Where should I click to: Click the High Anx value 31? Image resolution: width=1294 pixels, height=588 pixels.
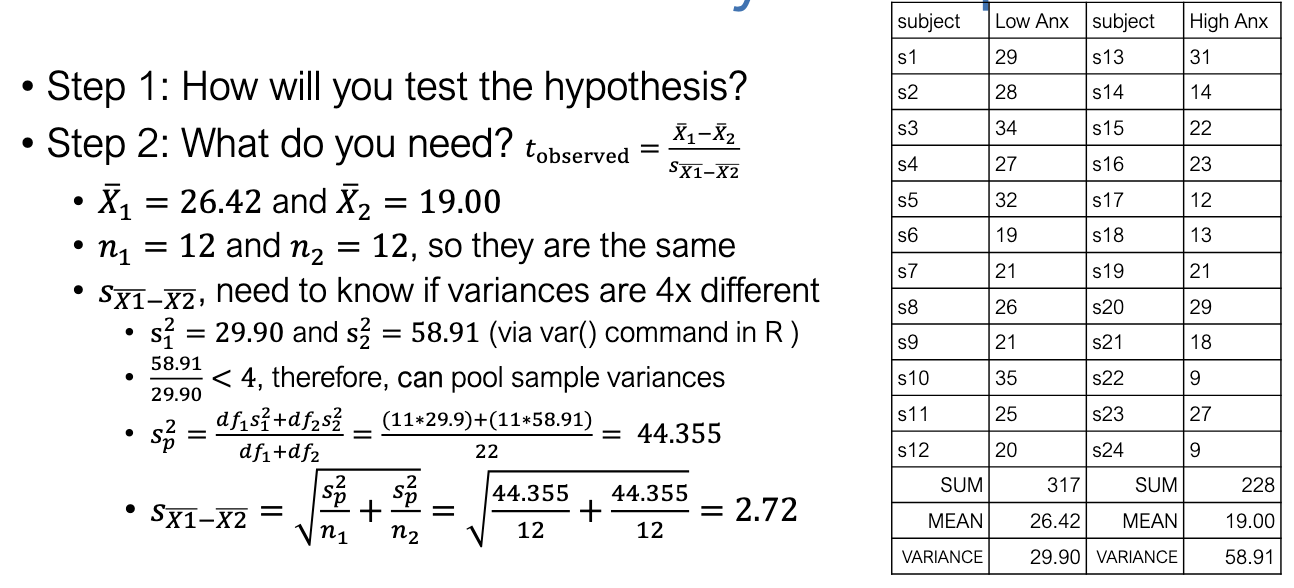pos(1201,57)
